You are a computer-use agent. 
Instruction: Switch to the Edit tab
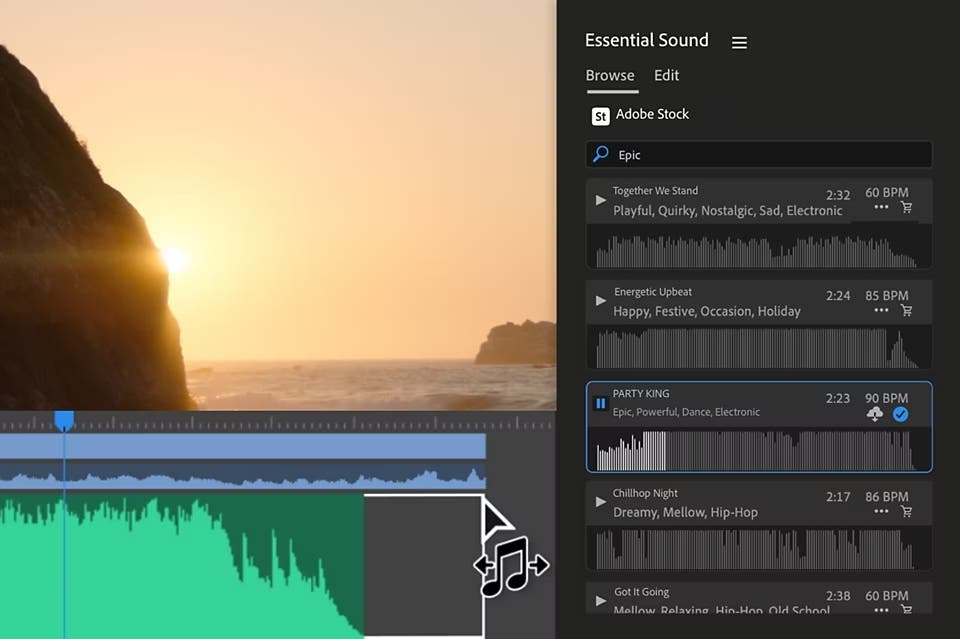click(666, 75)
